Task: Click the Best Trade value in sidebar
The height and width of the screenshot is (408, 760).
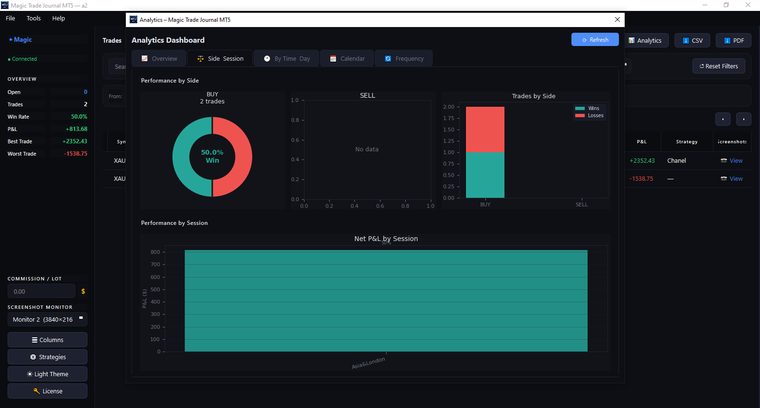Action: pos(75,141)
